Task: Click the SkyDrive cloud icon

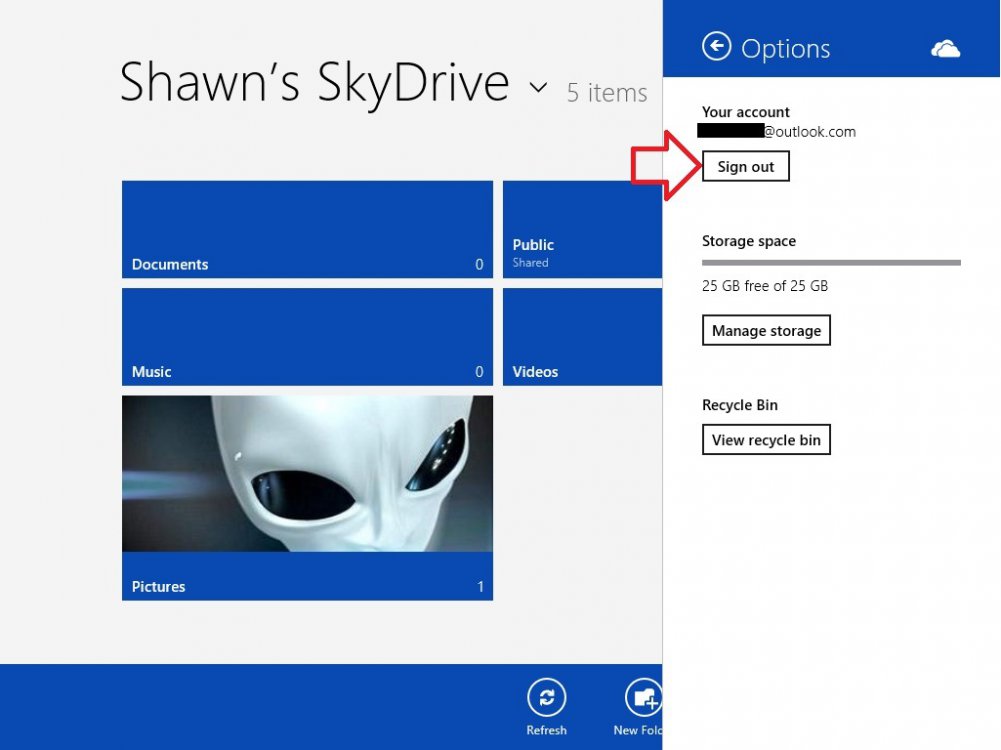Action: (x=945, y=46)
